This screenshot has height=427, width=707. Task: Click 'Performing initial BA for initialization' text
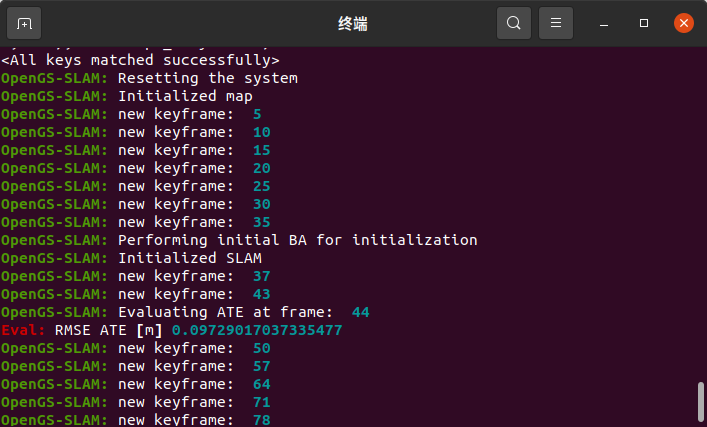click(298, 240)
